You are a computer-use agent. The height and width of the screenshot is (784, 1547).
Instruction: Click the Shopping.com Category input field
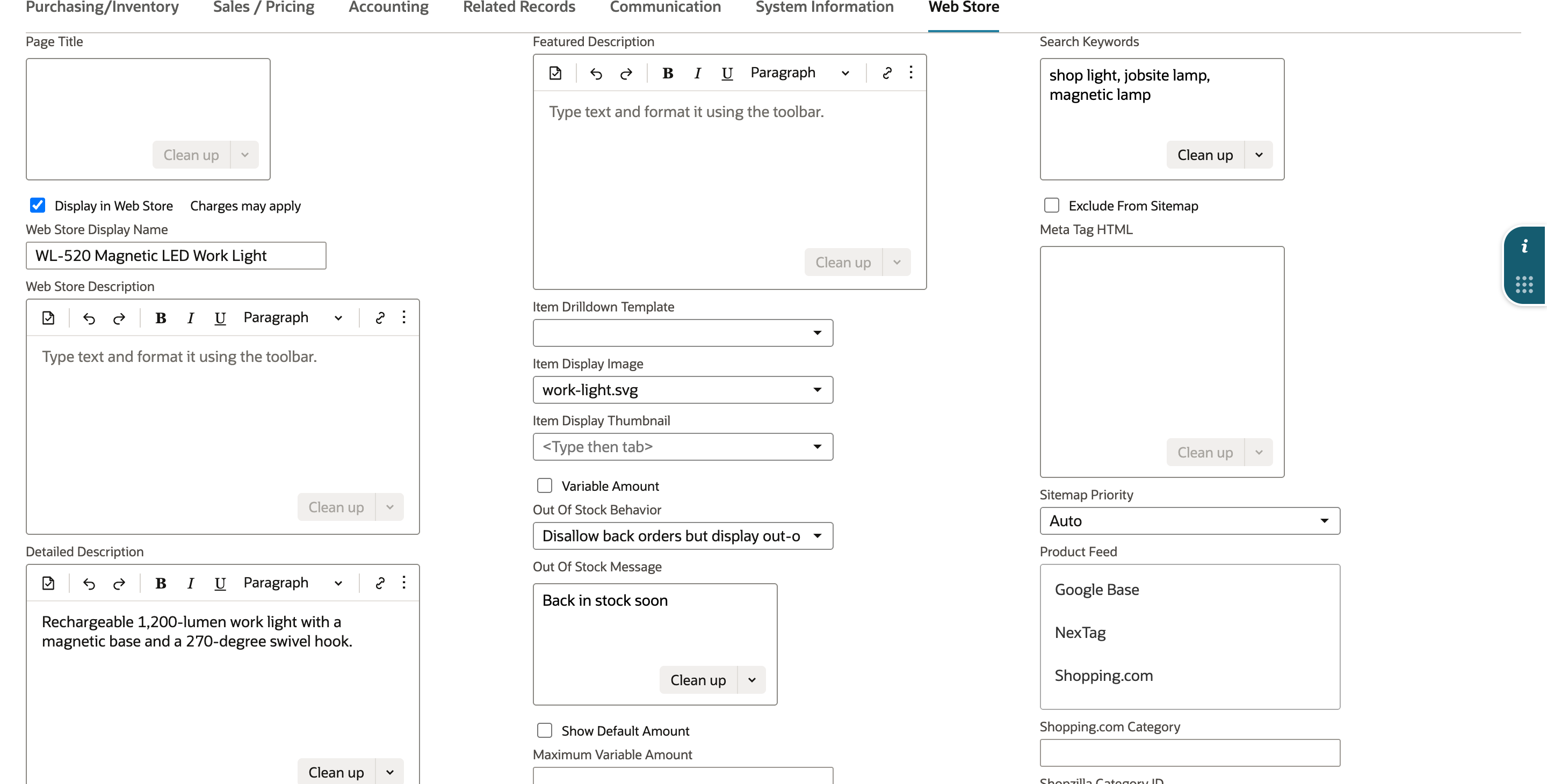(1190, 753)
